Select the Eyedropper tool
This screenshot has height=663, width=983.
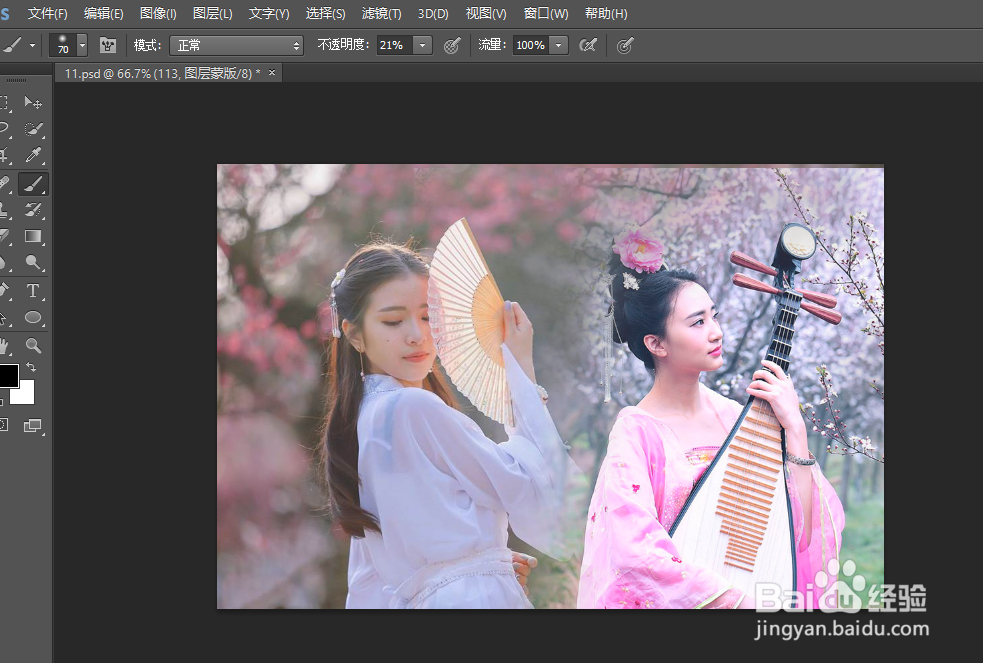click(33, 155)
